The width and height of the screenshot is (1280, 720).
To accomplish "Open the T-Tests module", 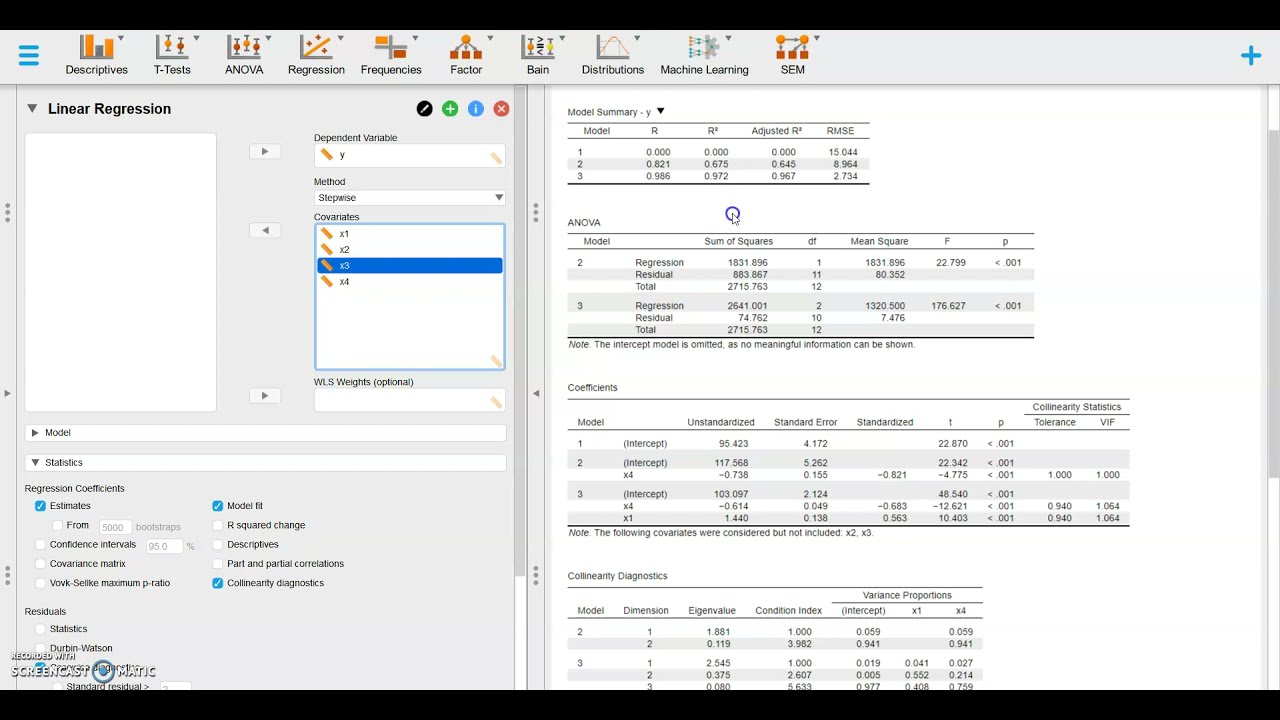I will point(172,55).
